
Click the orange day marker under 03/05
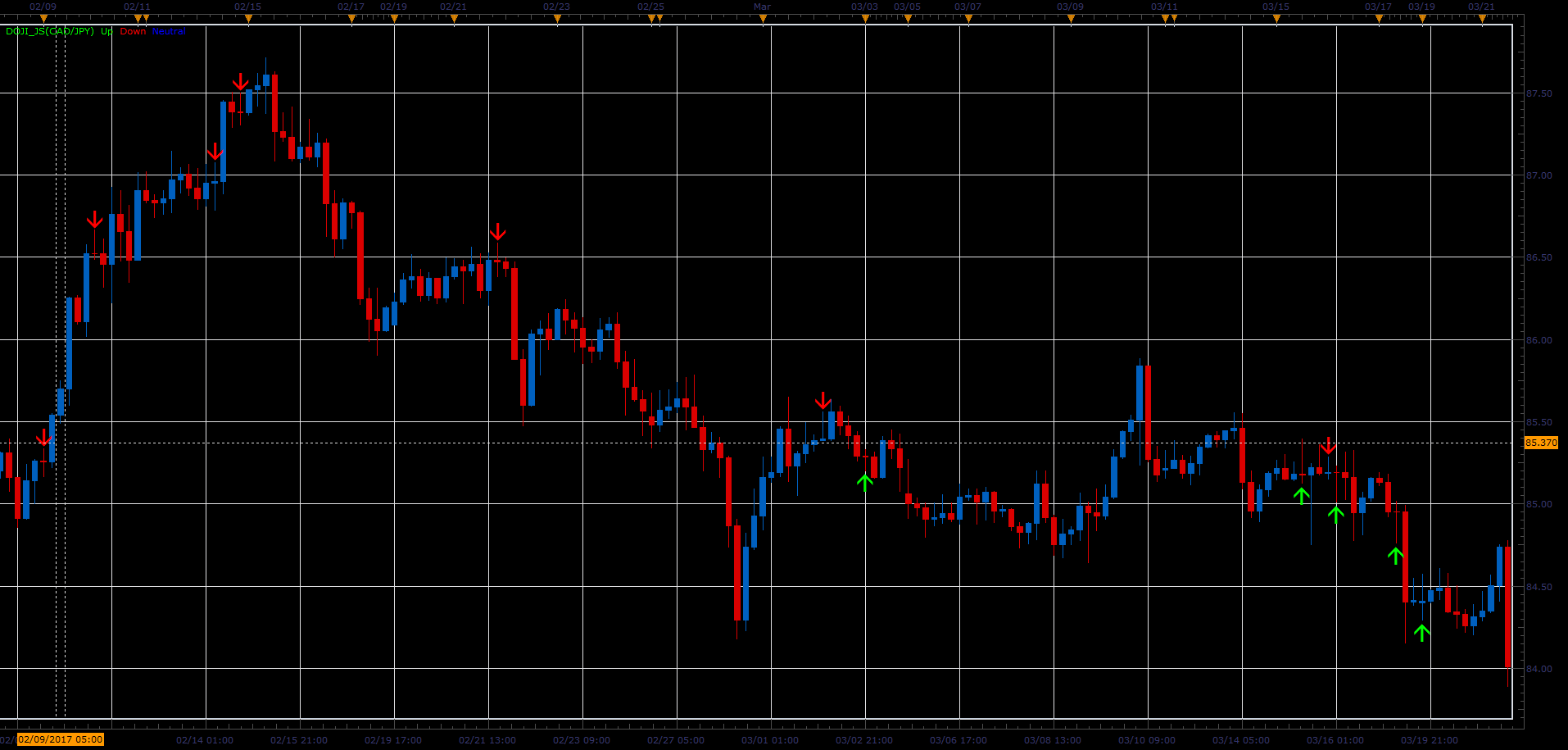[908, 18]
